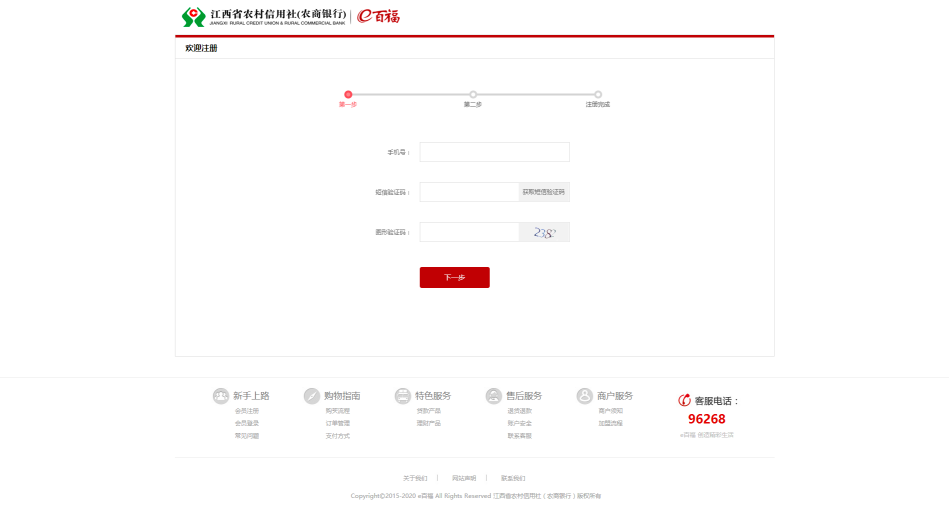Open the 联系我们 link

click(x=513, y=478)
